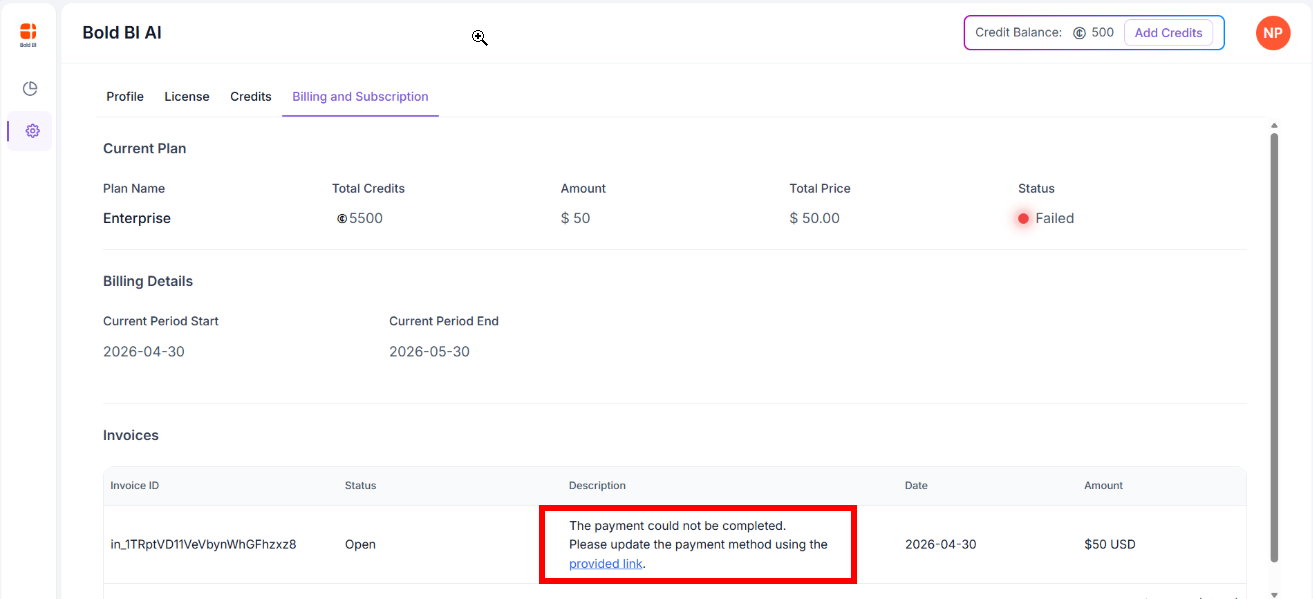Image resolution: width=1313 pixels, height=599 pixels.
Task: Click the Bold BI logo icon
Action: point(28,35)
